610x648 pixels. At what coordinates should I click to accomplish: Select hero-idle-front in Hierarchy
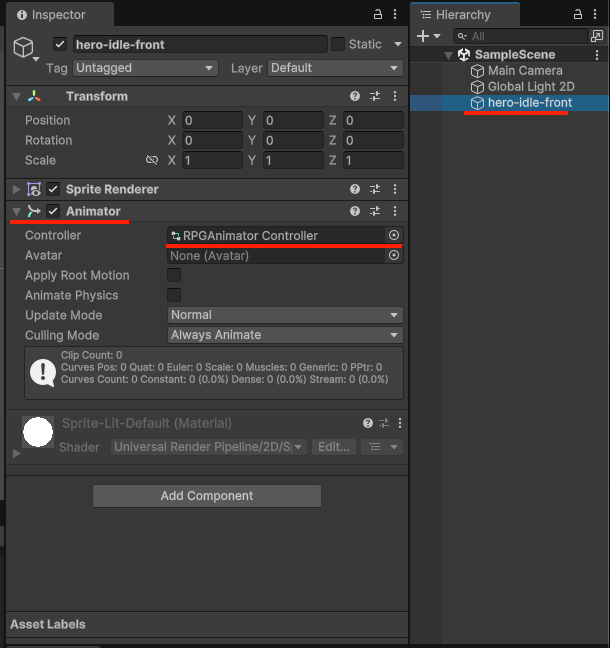530,103
